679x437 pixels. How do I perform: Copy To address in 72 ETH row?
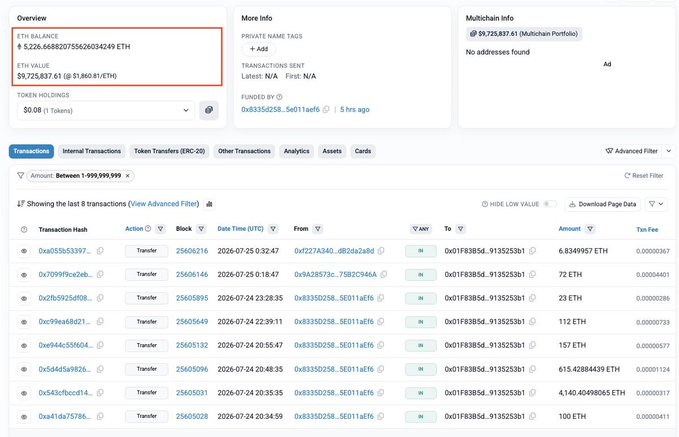click(532, 274)
